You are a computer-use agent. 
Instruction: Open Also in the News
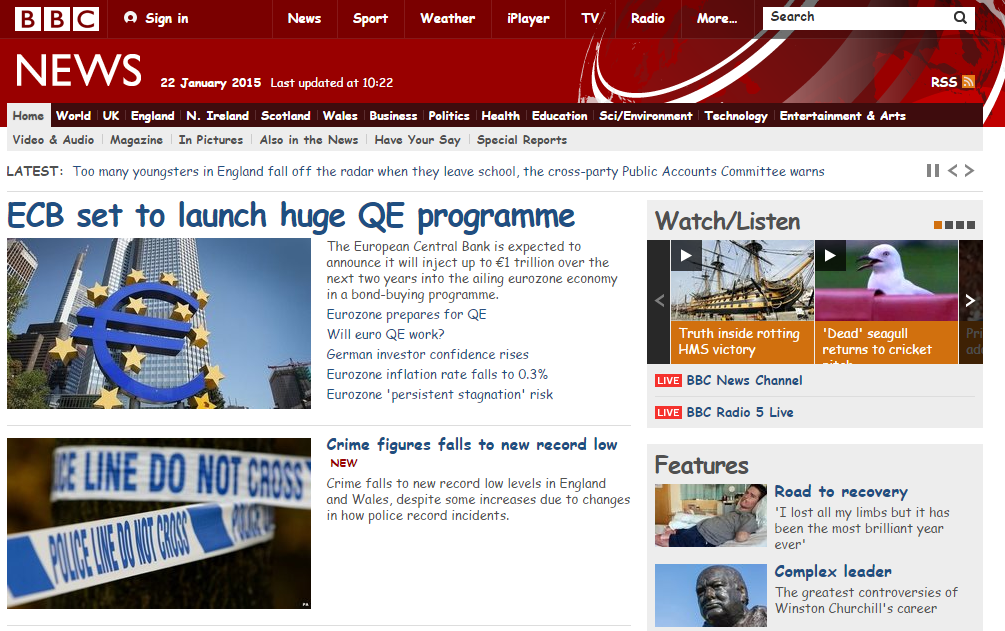[x=309, y=140]
